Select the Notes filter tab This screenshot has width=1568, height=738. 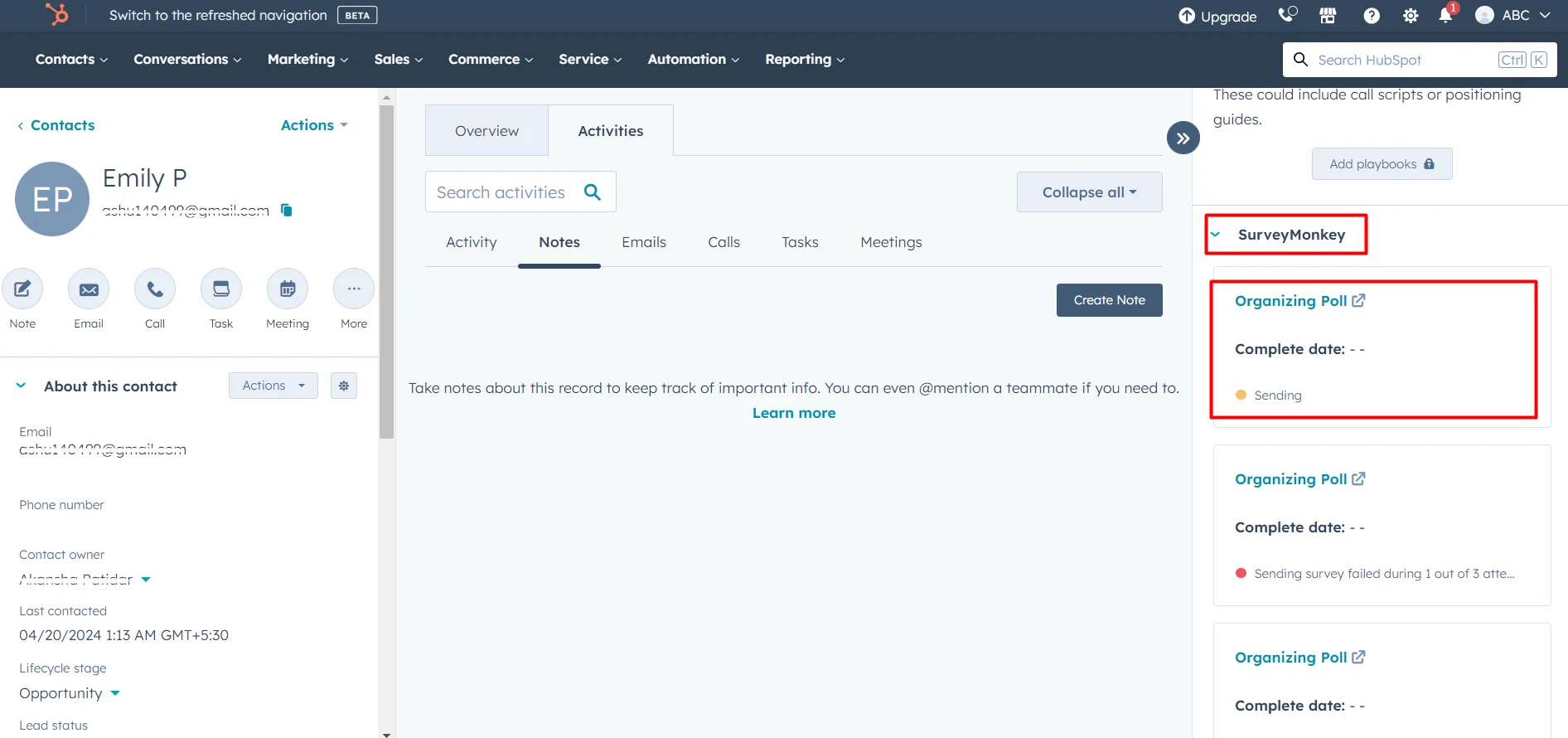(x=559, y=242)
